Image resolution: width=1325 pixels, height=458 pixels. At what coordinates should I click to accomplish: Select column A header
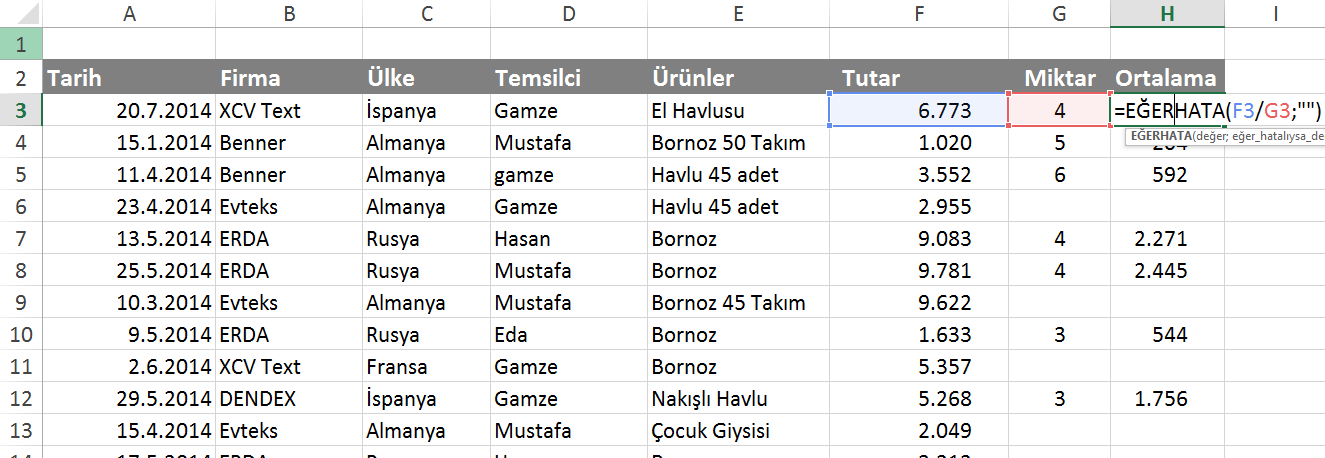(x=129, y=13)
